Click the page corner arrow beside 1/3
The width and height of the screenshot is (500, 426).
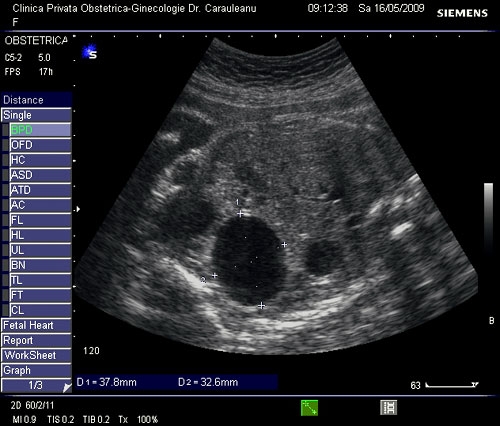67,387
